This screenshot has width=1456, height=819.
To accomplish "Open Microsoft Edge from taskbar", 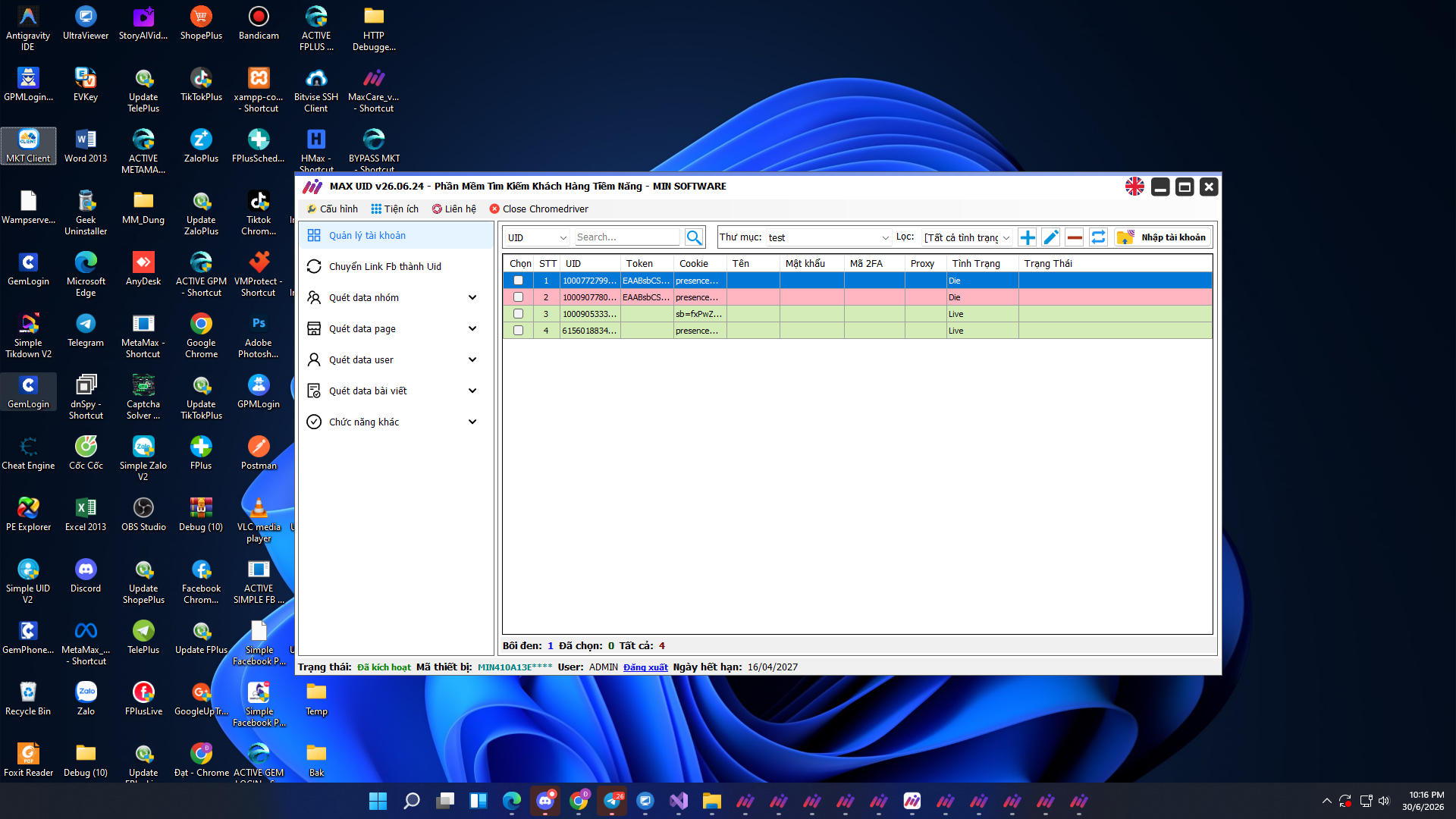I will click(511, 801).
